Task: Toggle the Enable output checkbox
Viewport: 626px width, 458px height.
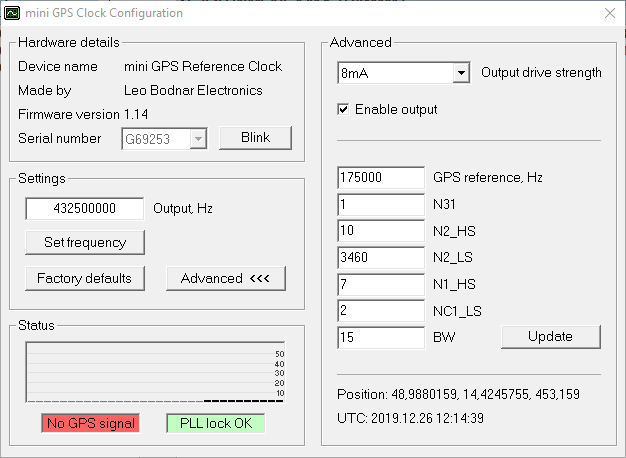Action: tap(344, 109)
